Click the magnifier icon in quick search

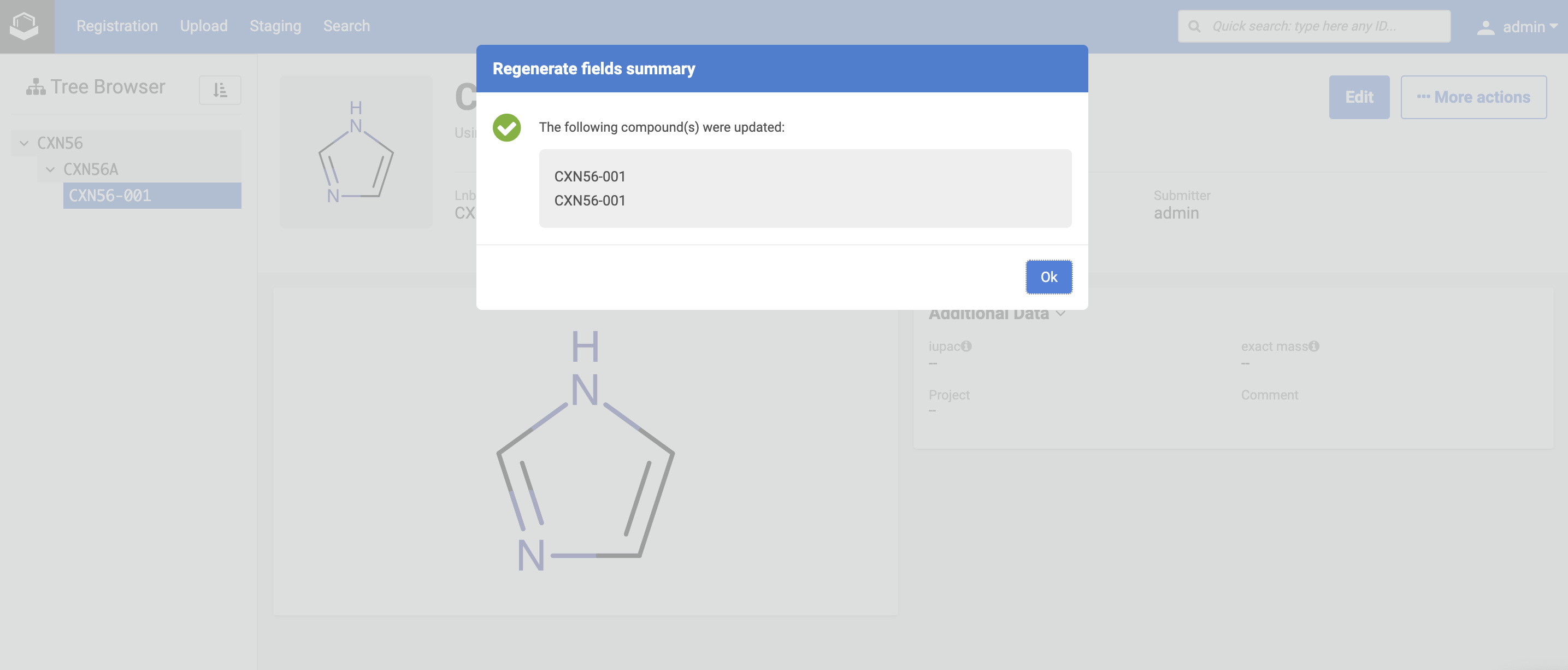click(x=1194, y=26)
